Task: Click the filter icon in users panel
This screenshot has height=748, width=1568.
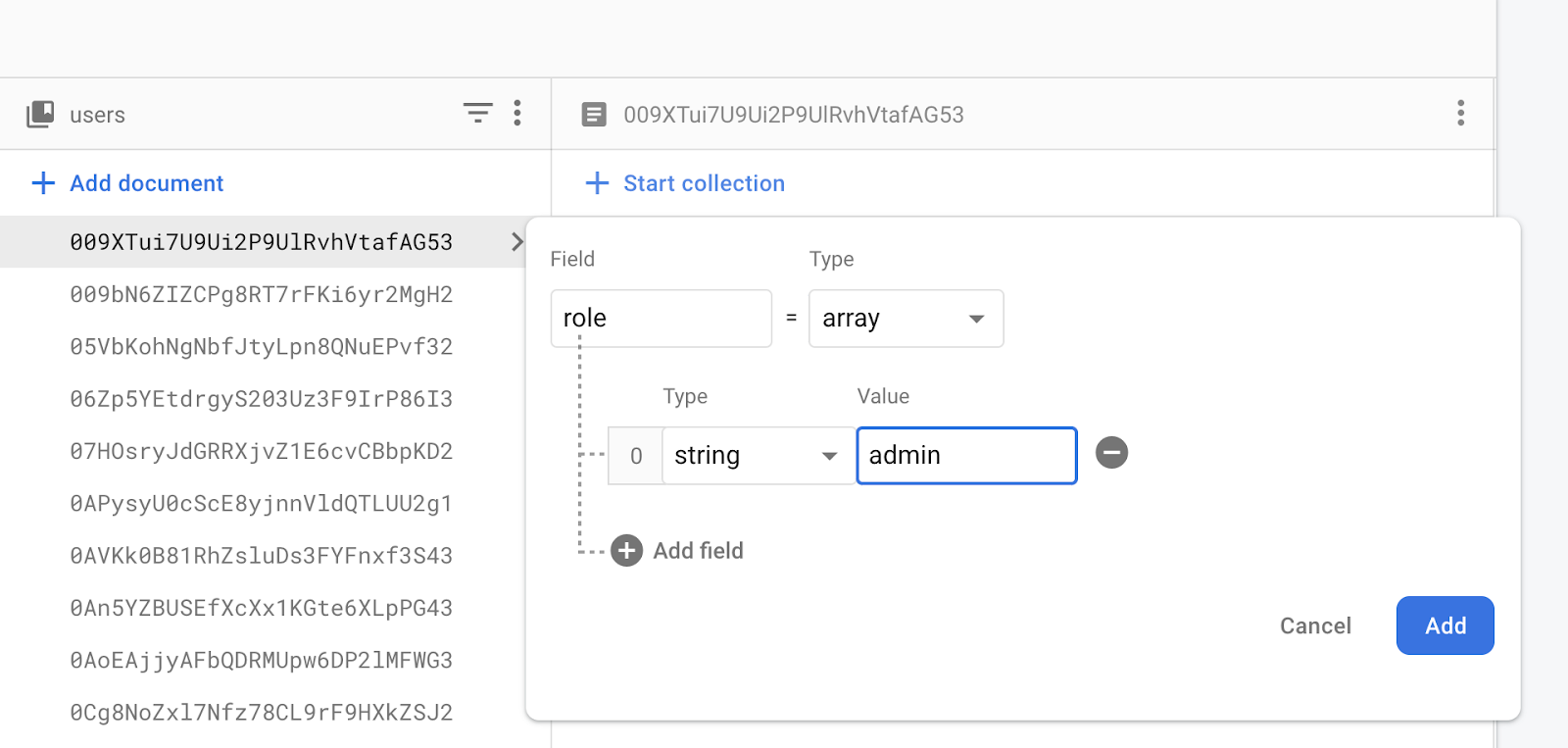Action: coord(477,114)
